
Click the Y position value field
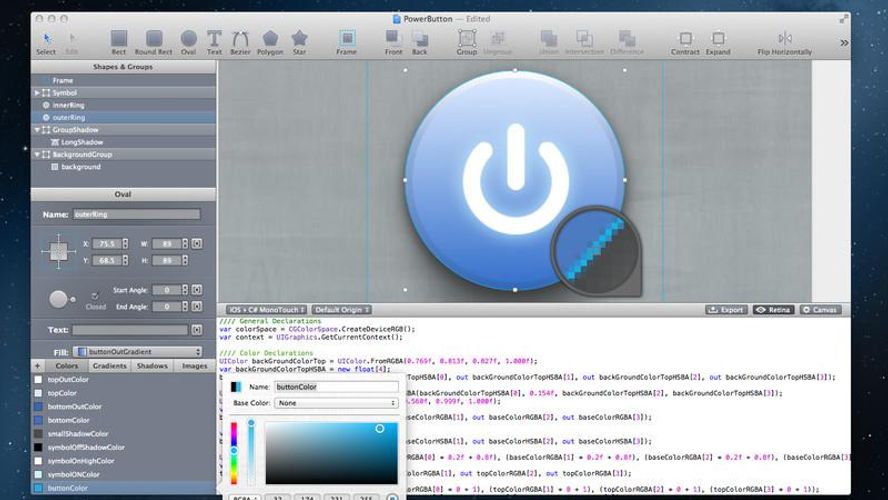click(x=107, y=260)
